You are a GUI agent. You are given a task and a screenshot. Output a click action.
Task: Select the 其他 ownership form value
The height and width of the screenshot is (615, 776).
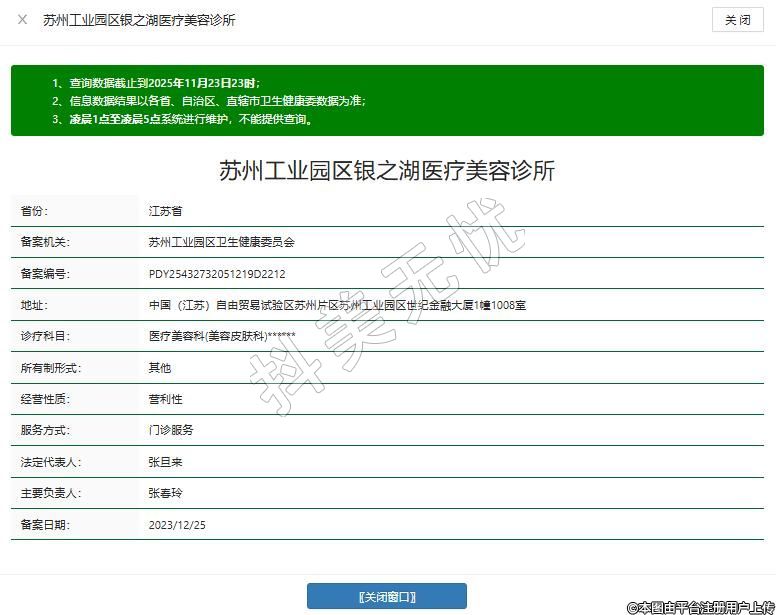coord(159,368)
